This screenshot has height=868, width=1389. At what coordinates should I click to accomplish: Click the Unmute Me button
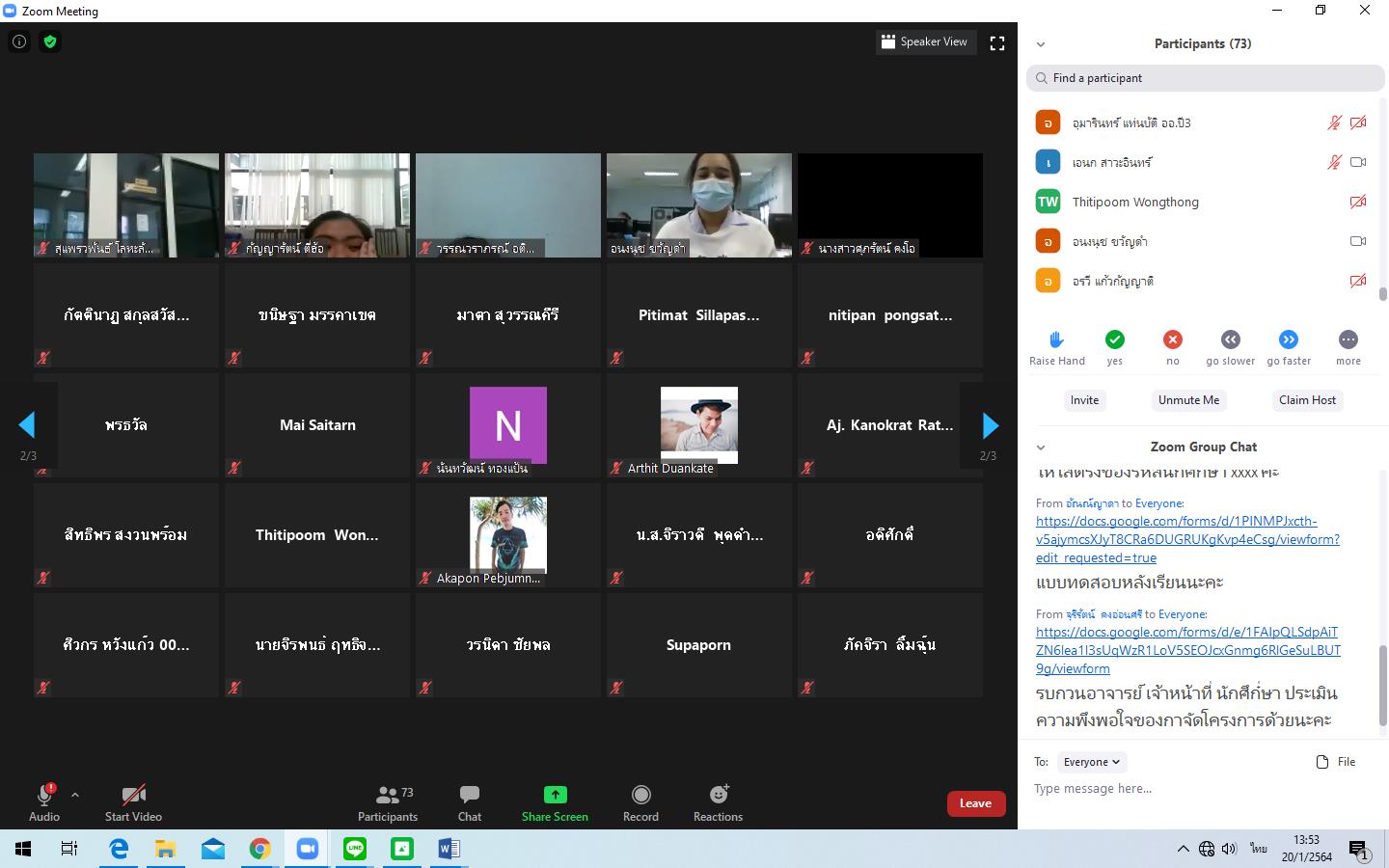(1188, 400)
